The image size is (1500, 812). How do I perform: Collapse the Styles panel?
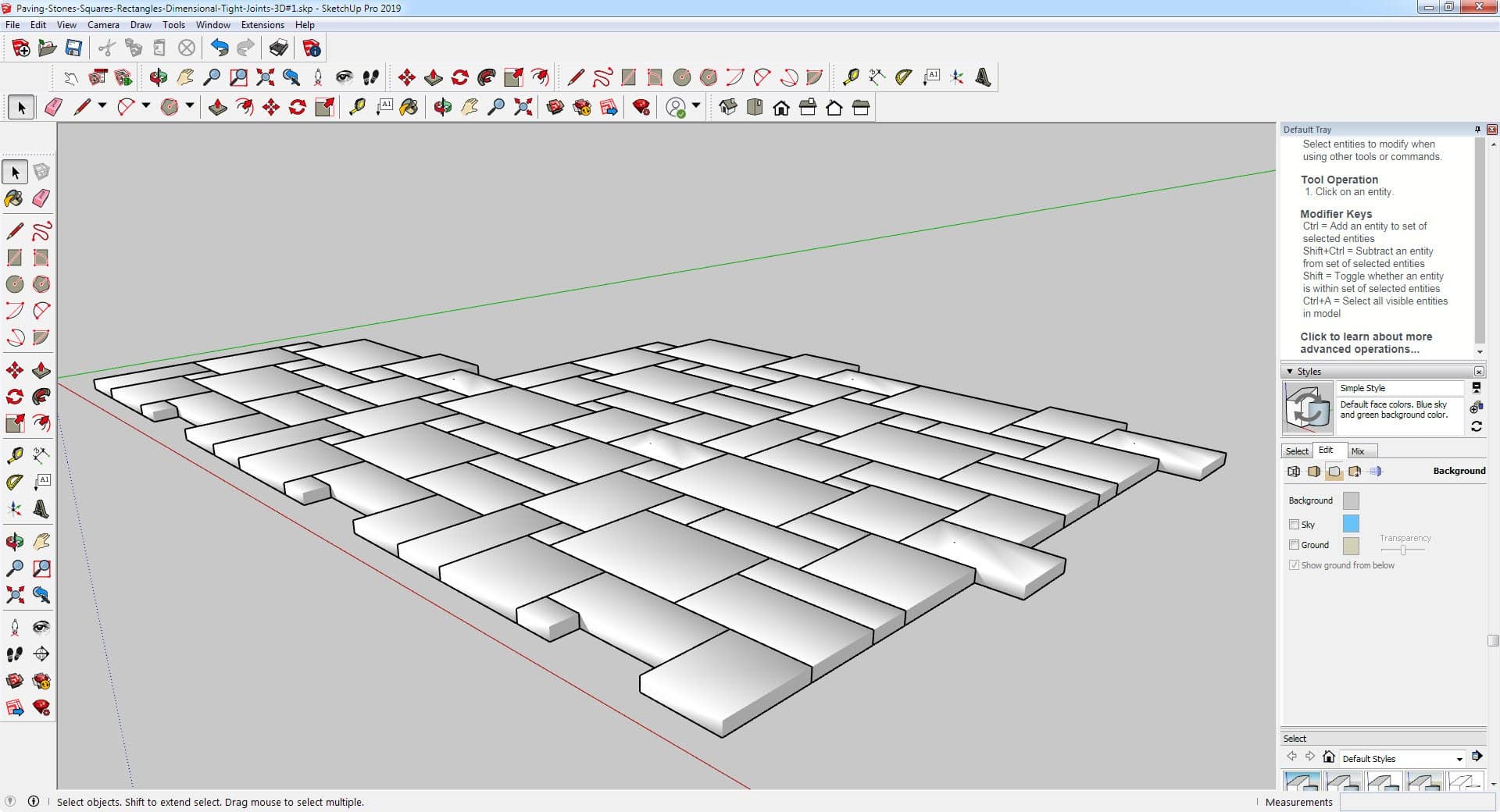tap(1290, 372)
